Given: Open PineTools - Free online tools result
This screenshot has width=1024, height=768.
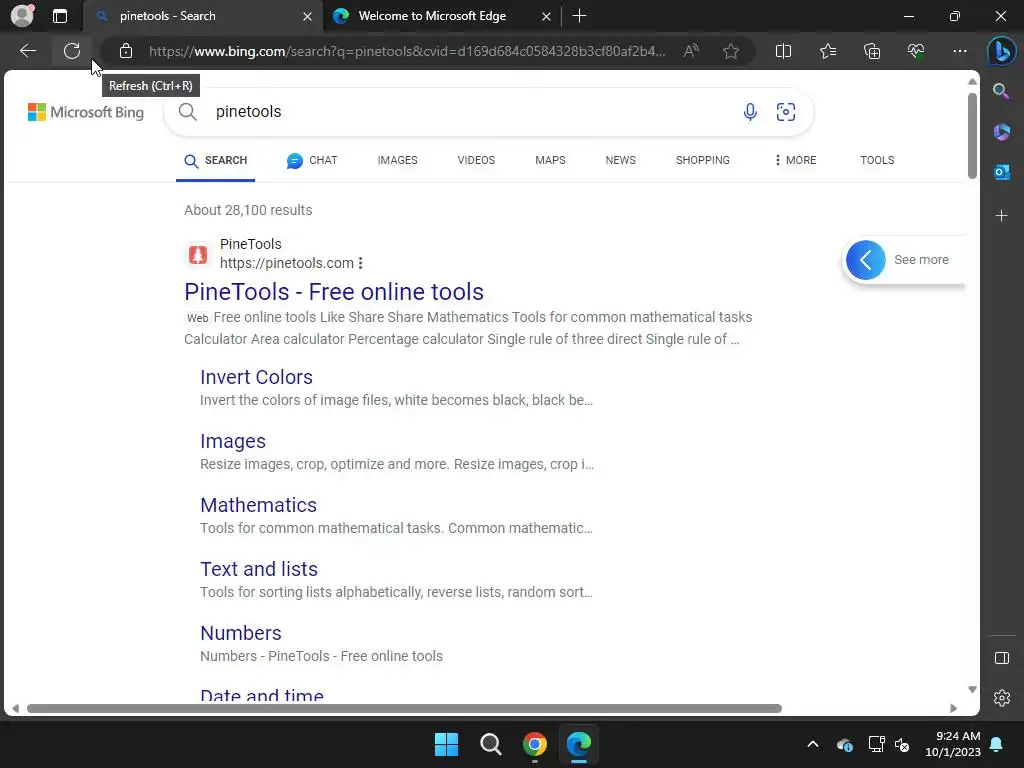Looking at the screenshot, I should [x=334, y=292].
